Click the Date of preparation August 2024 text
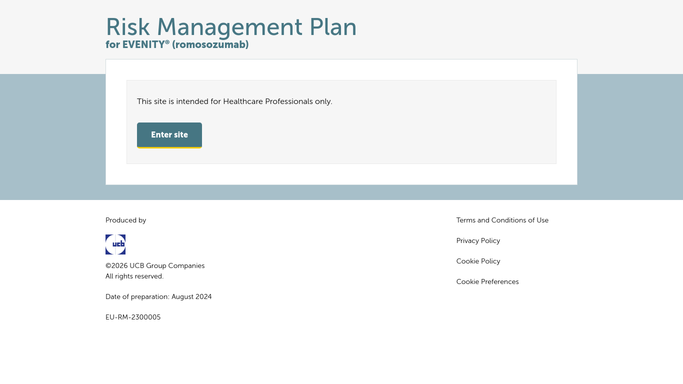 point(159,297)
